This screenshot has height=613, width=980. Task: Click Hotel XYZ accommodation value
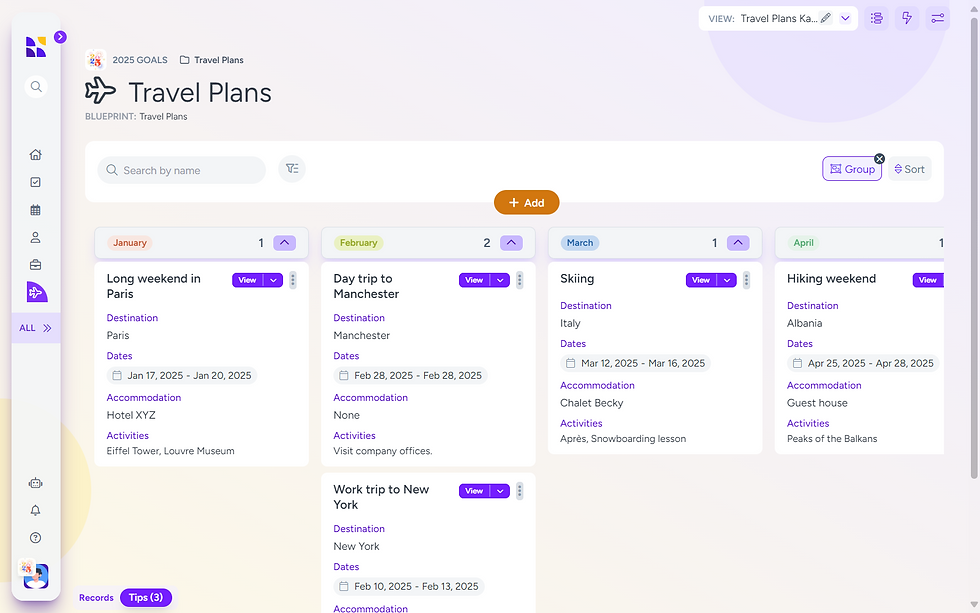(131, 415)
